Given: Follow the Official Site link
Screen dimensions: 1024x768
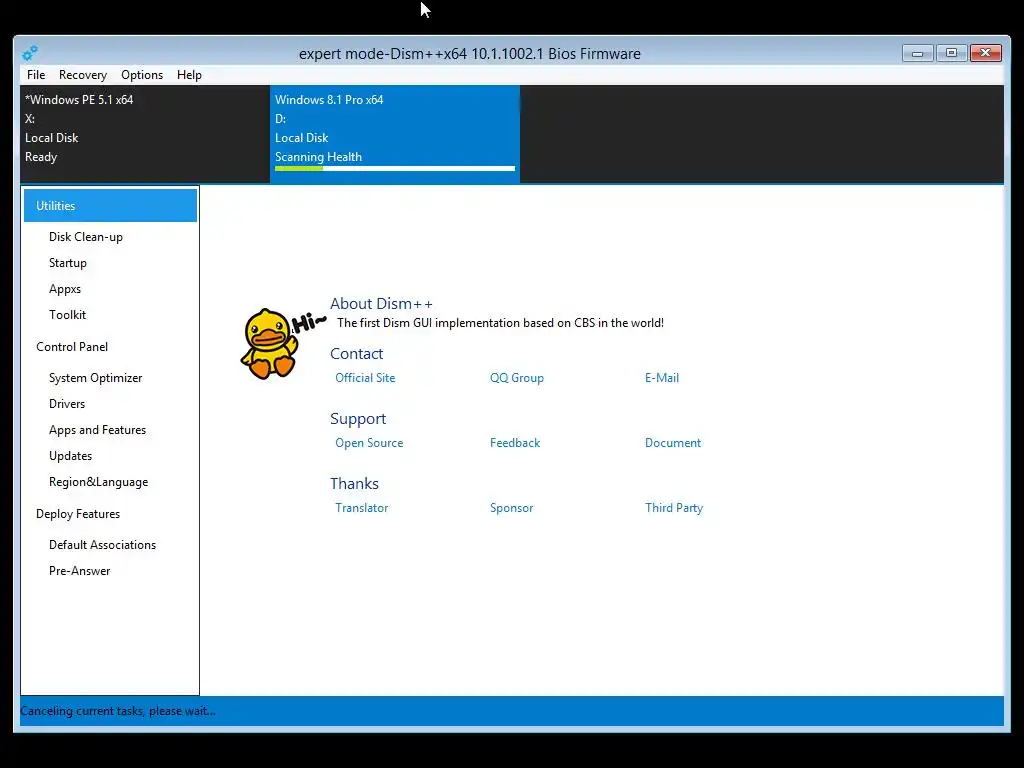Looking at the screenshot, I should click(x=365, y=378).
